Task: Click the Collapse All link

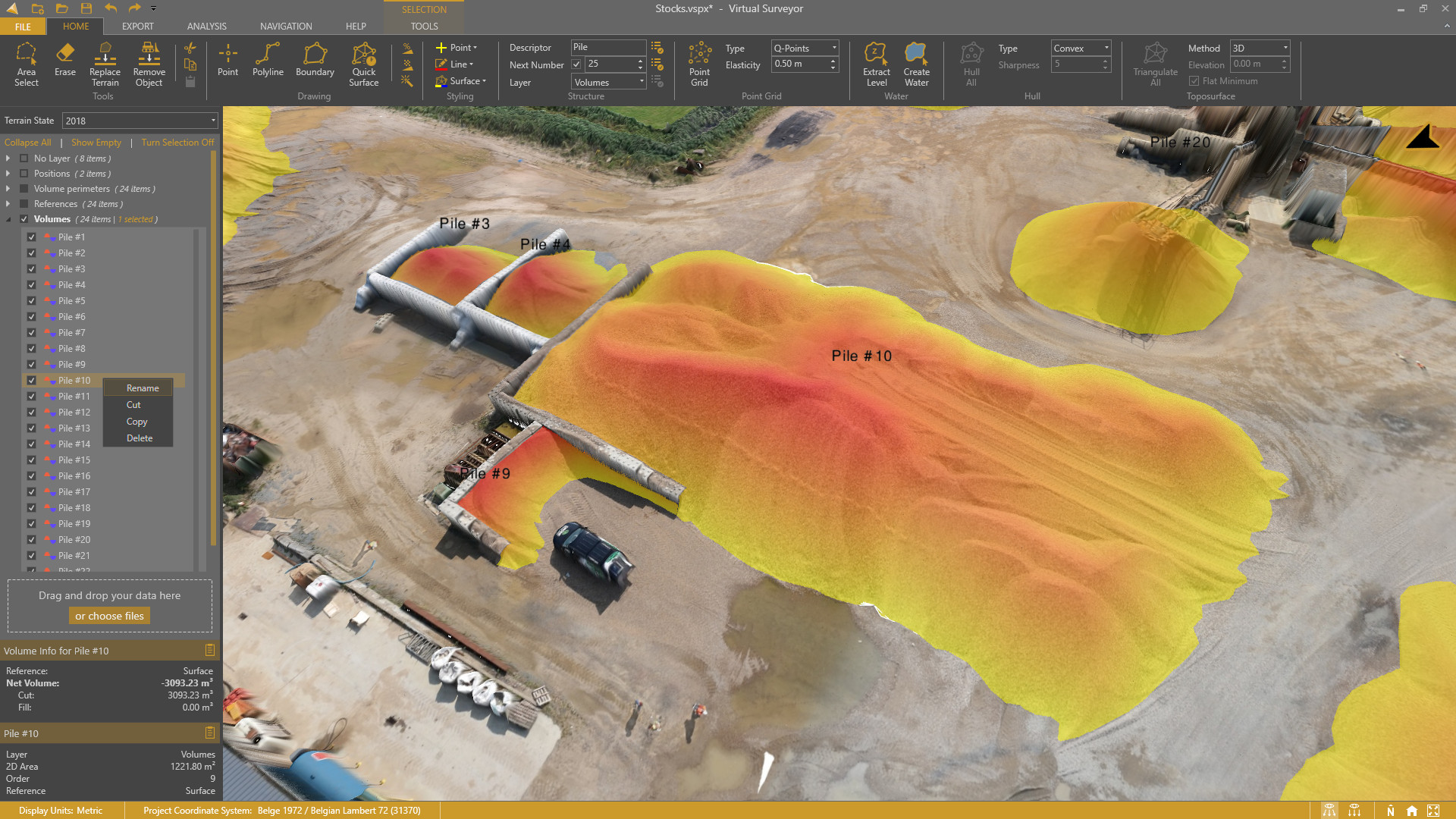Action: (28, 143)
